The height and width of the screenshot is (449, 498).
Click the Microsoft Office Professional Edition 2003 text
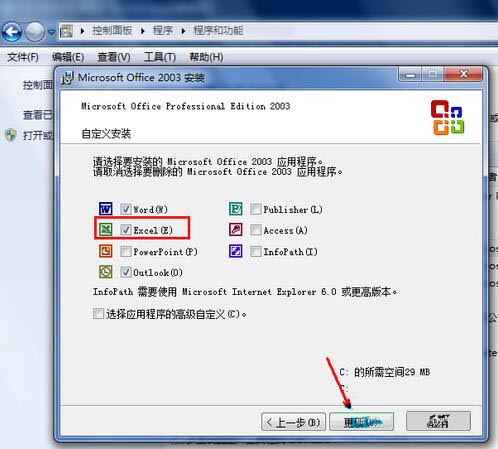(186, 106)
